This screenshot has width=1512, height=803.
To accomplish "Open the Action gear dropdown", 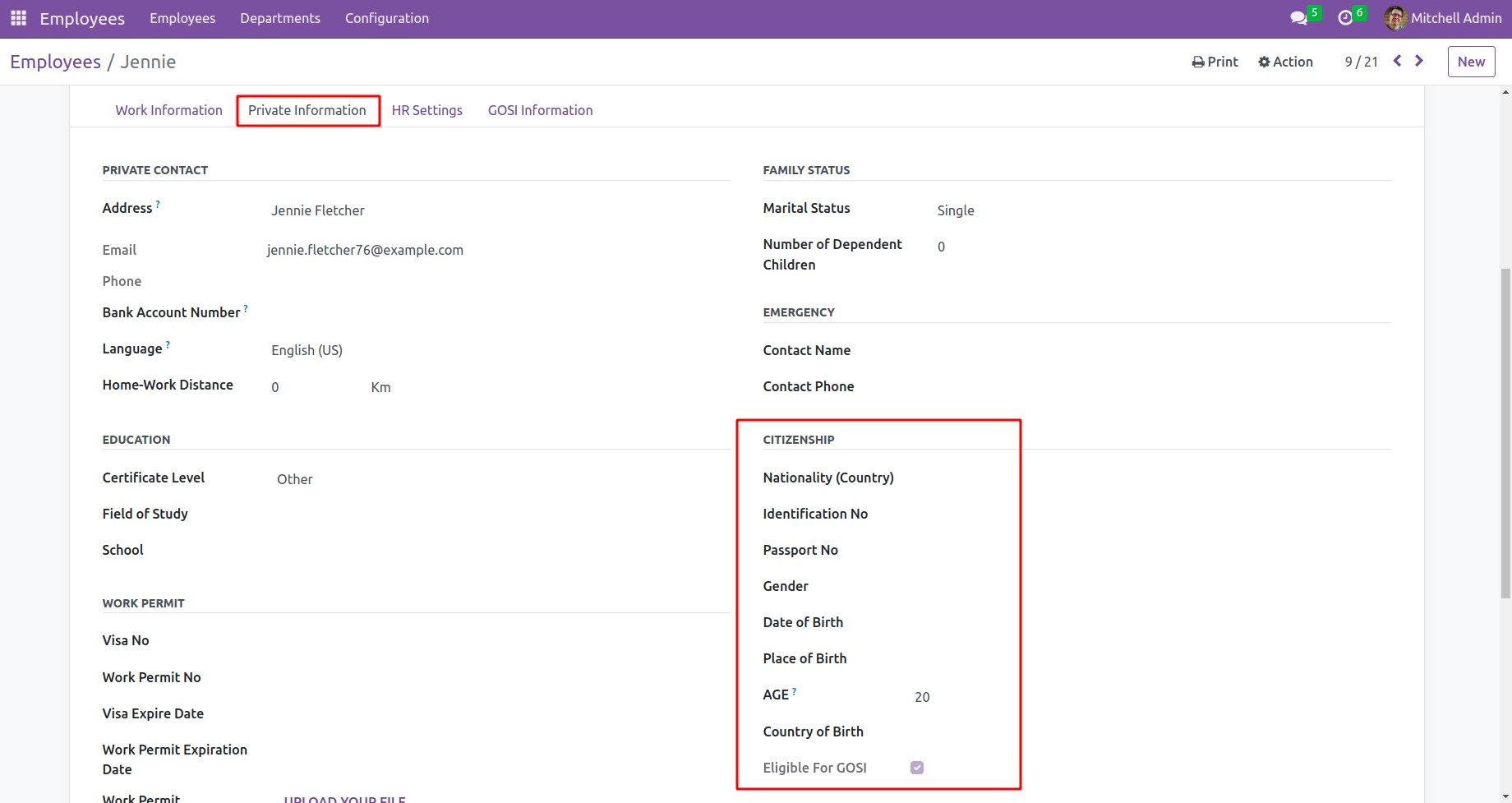I will 1285,62.
